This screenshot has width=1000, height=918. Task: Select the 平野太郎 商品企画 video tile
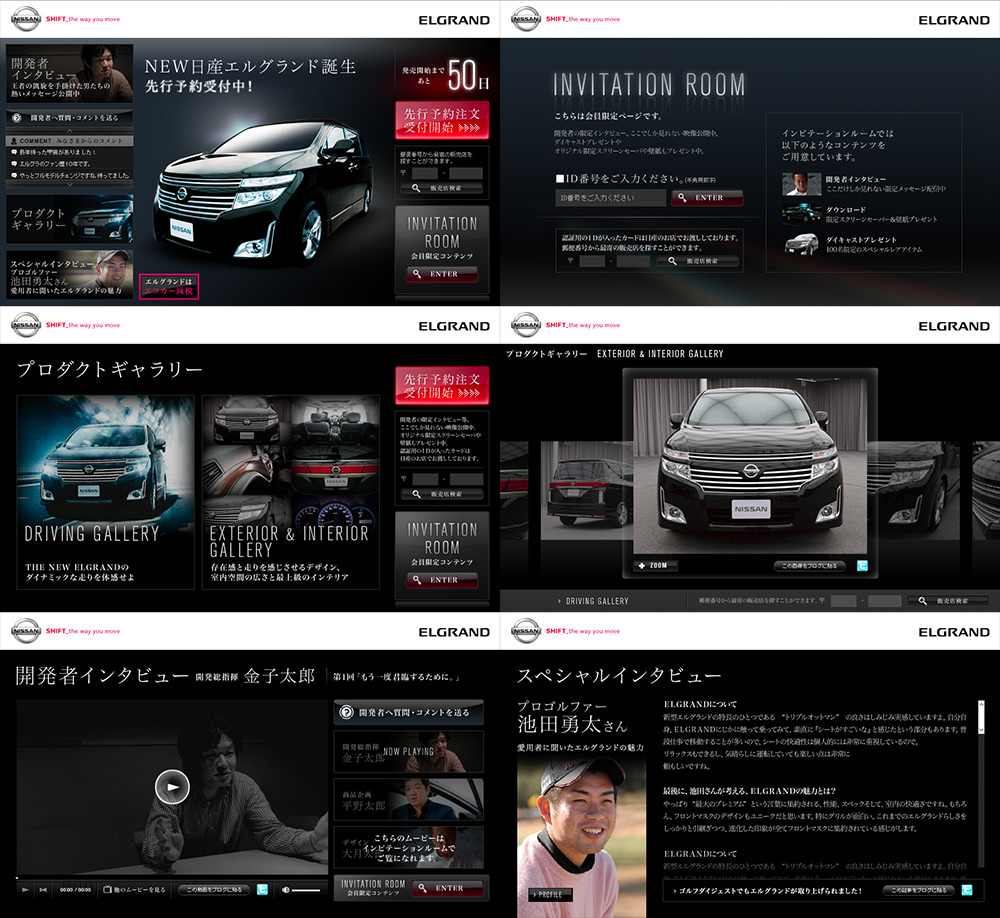408,799
